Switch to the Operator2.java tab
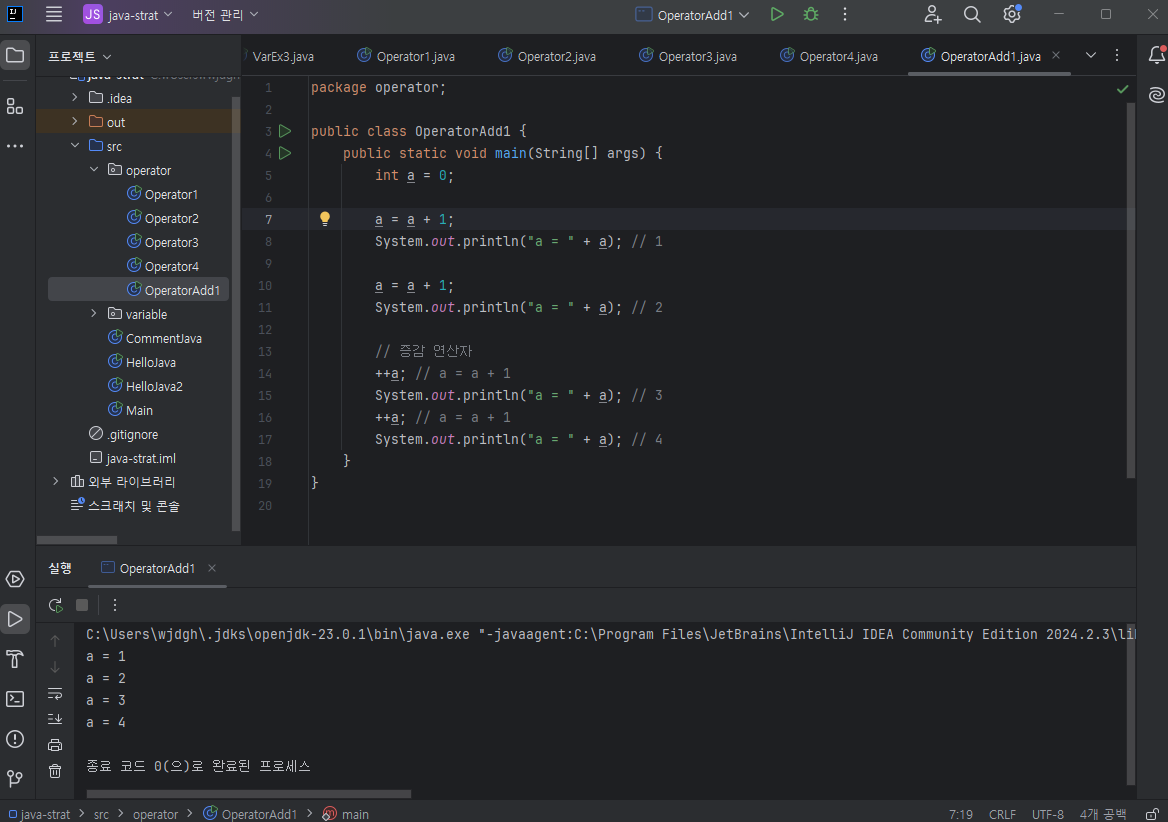Viewport: 1168px width, 822px height. [x=547, y=56]
